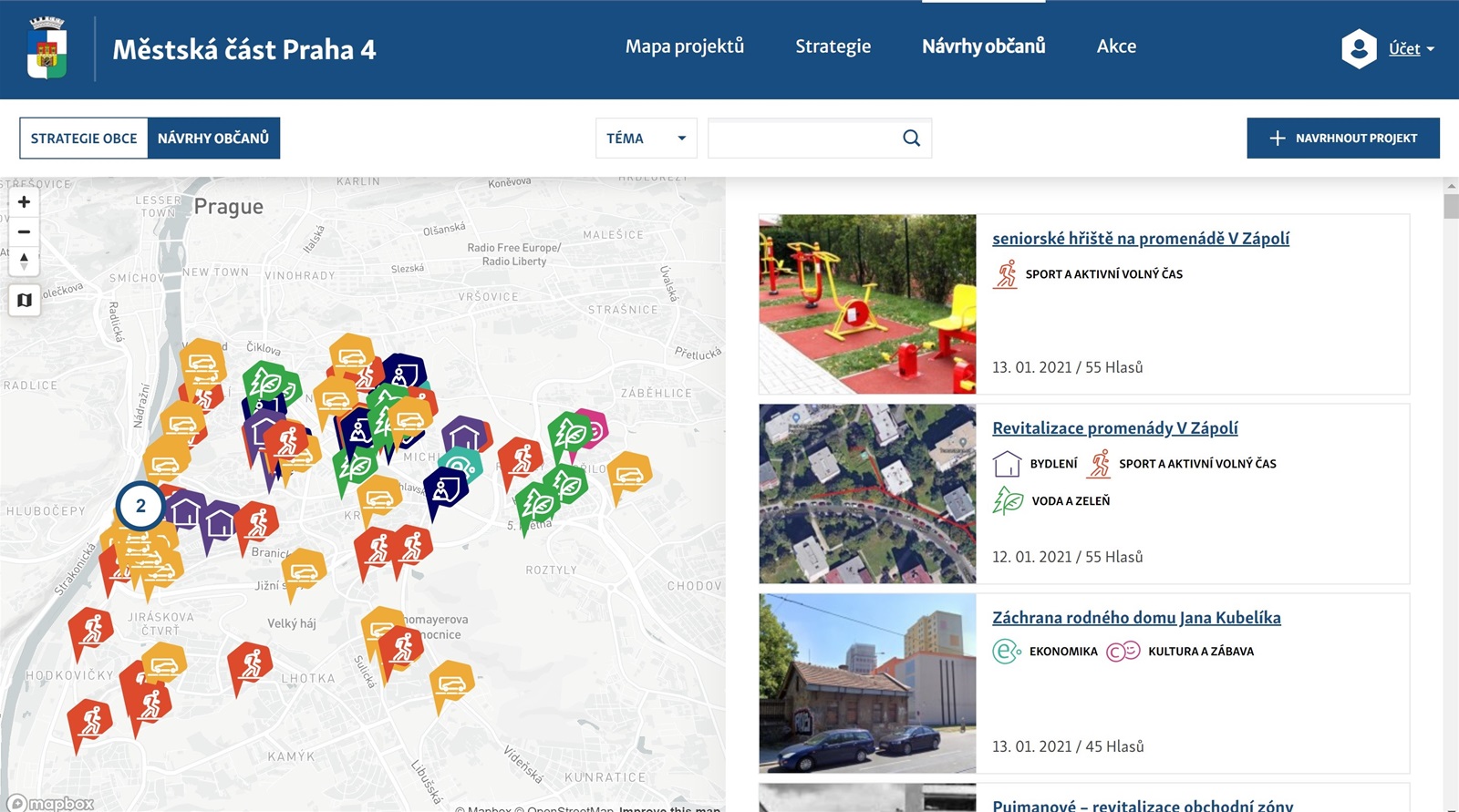
Task: Select the red sport marker west of Lhotka
Action: coord(250,664)
